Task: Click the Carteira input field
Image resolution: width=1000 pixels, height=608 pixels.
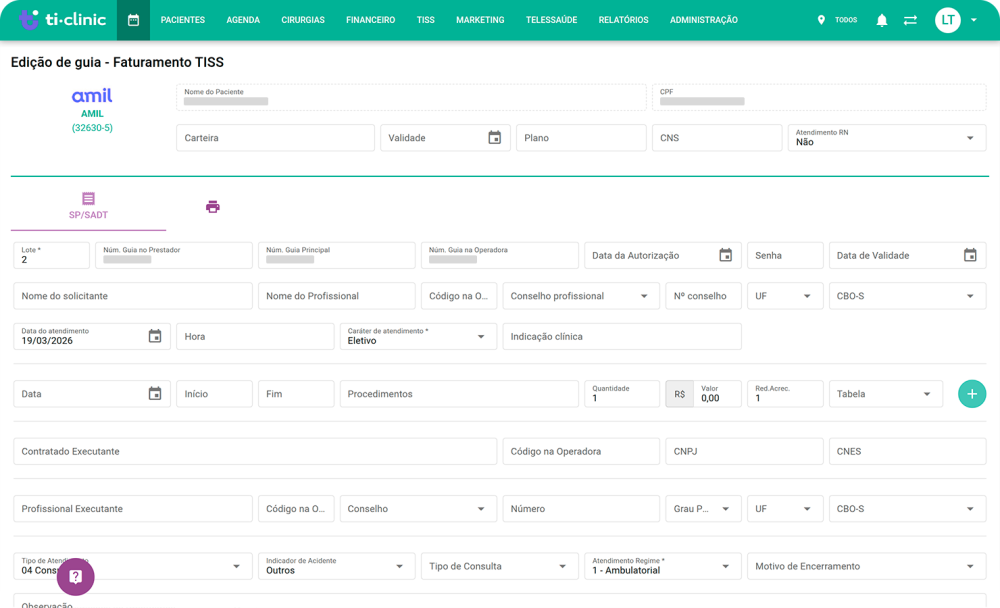Action: (x=276, y=138)
